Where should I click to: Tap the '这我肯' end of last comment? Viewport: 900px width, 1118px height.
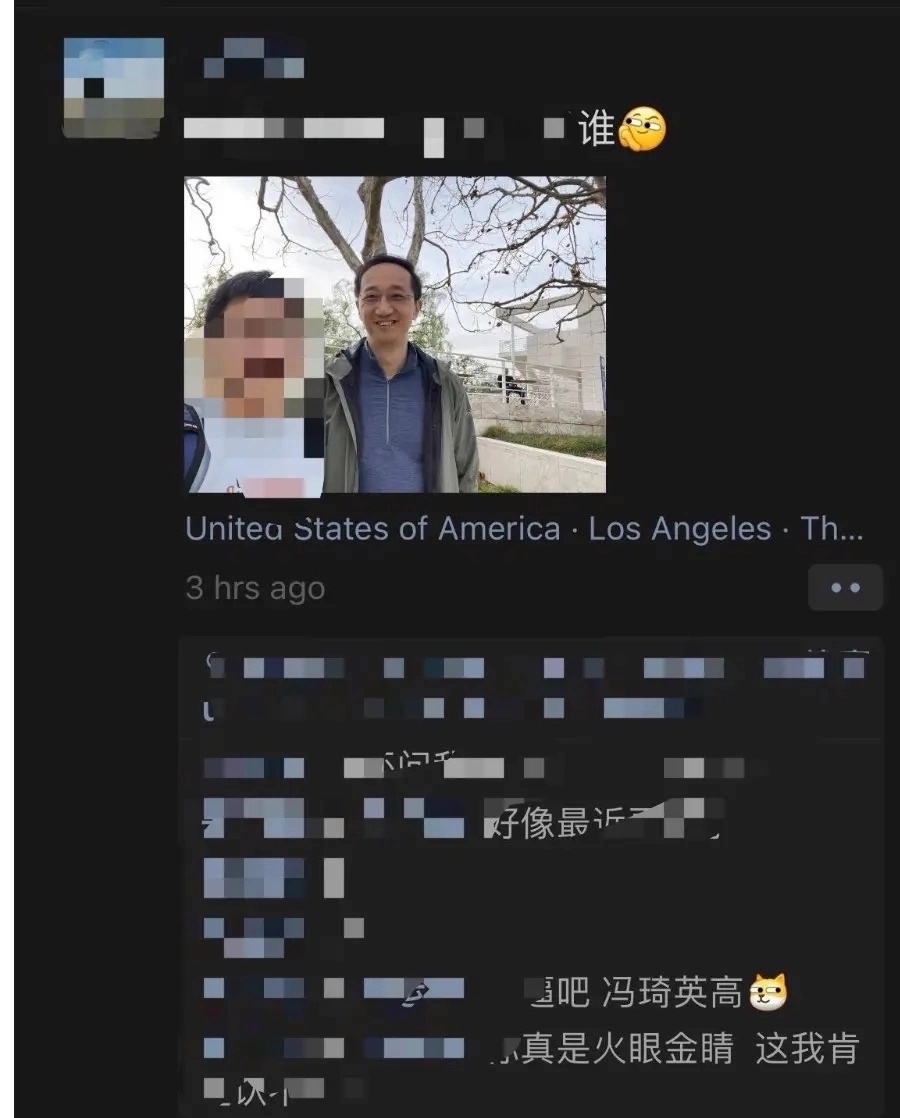point(807,1048)
